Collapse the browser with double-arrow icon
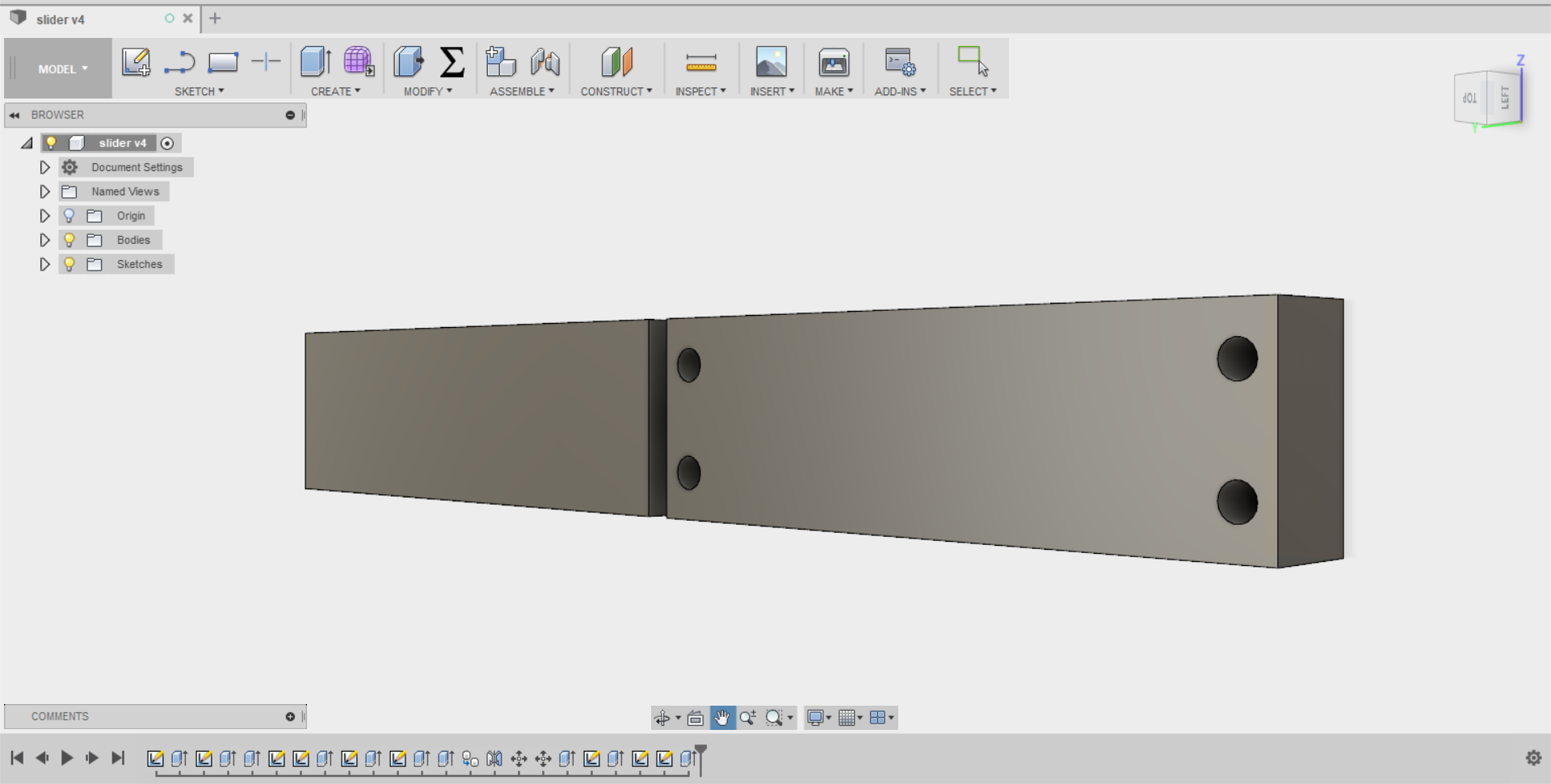 tap(15, 115)
